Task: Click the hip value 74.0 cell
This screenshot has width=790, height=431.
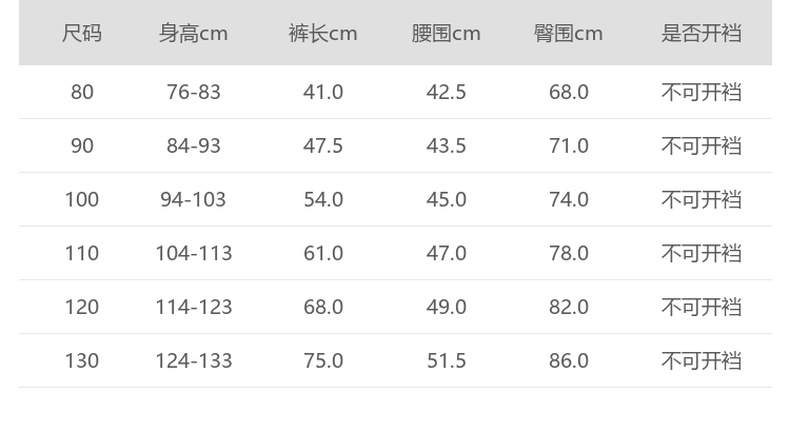Action: tap(568, 200)
